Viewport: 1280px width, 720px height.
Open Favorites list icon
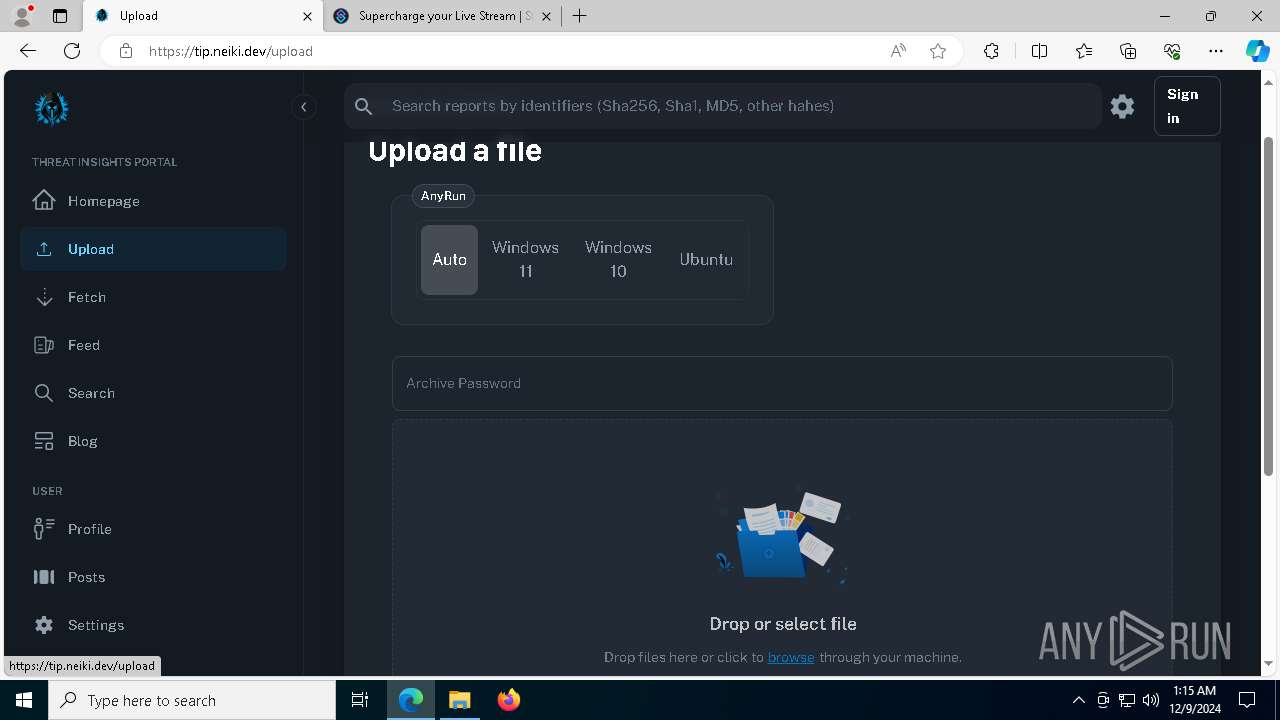pos(1084,51)
